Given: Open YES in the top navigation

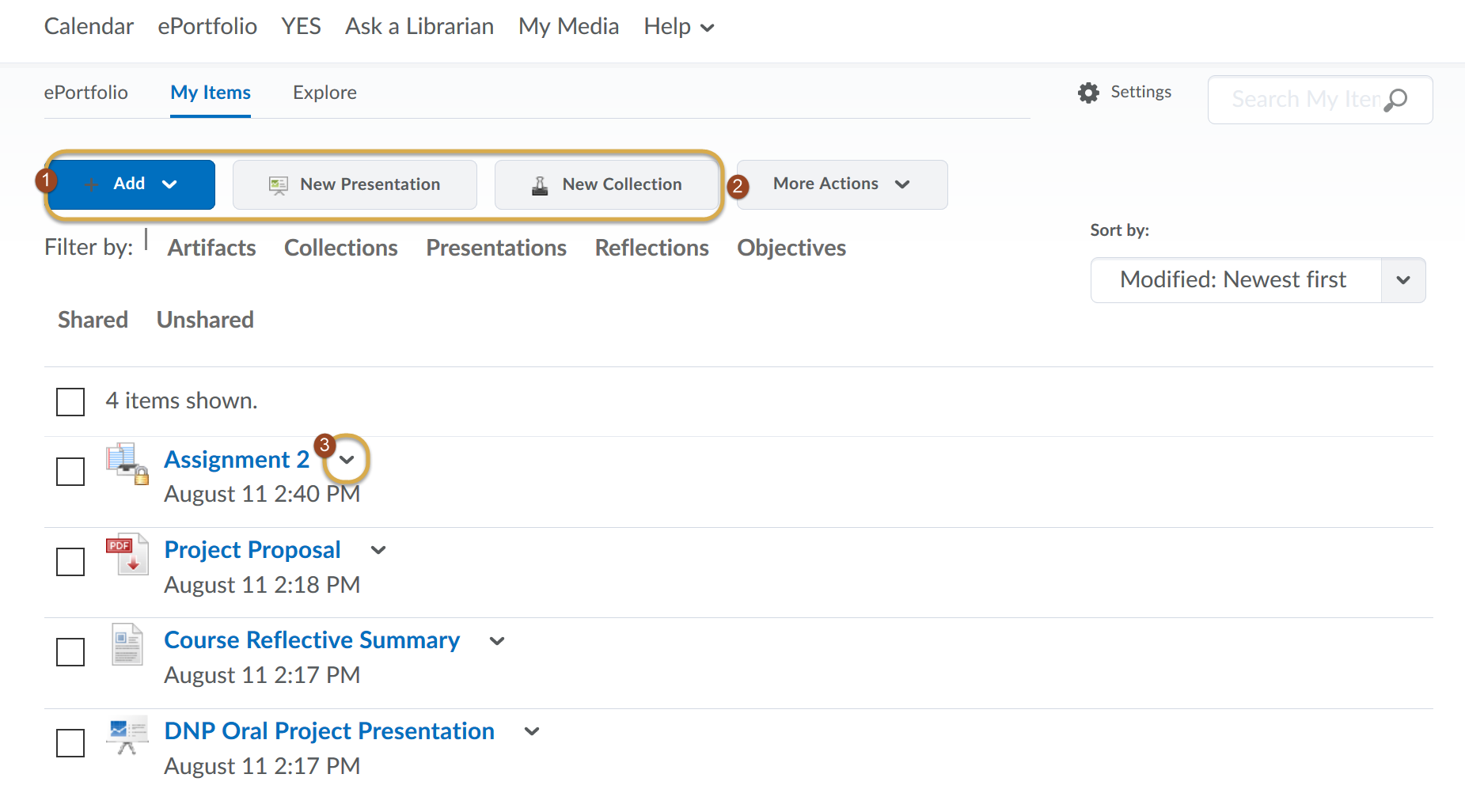Looking at the screenshot, I should tap(301, 27).
